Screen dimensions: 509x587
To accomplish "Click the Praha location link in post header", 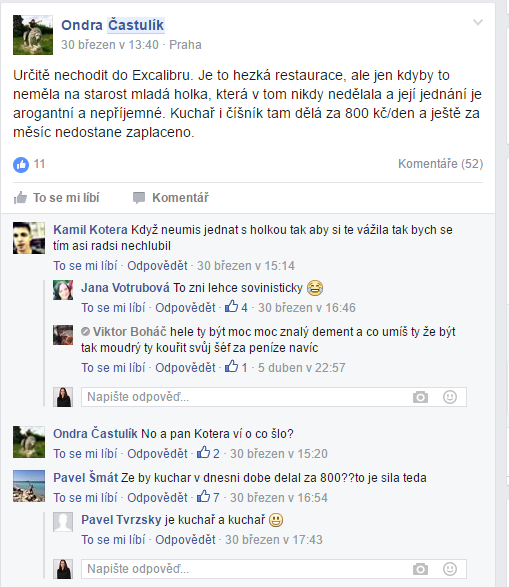I will (x=185, y=45).
